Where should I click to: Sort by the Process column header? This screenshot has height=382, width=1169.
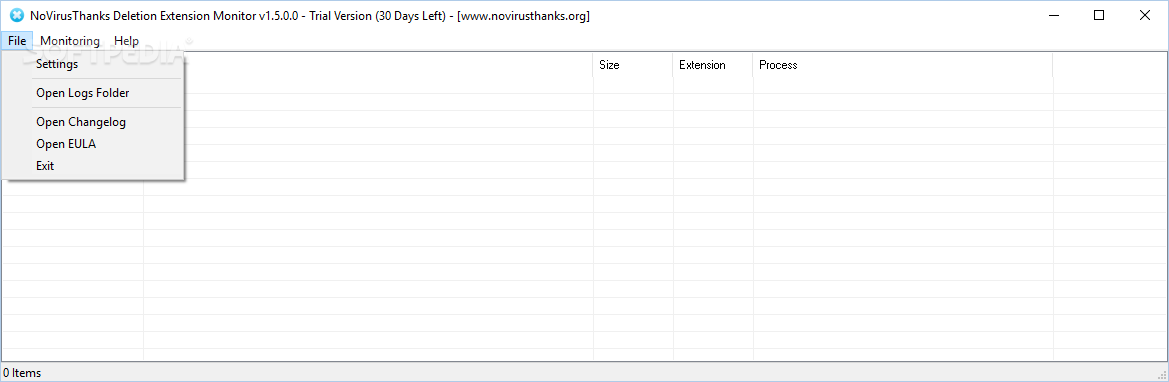(903, 65)
